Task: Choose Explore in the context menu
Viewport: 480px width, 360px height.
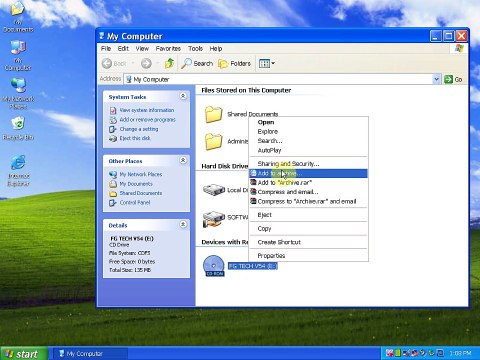Action: [308, 131]
